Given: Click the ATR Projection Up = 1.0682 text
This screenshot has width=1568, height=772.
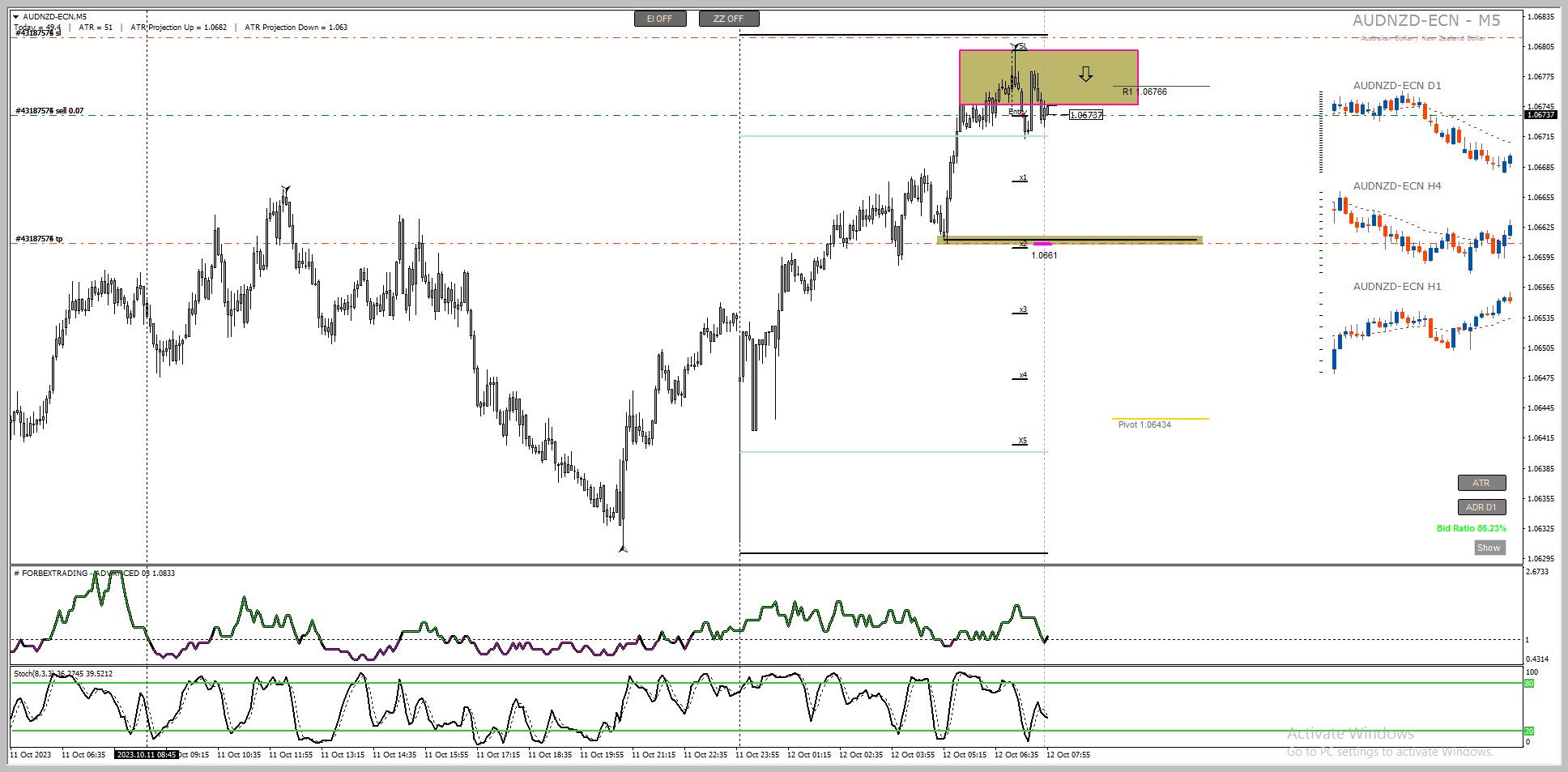Looking at the screenshot, I should click(x=178, y=27).
